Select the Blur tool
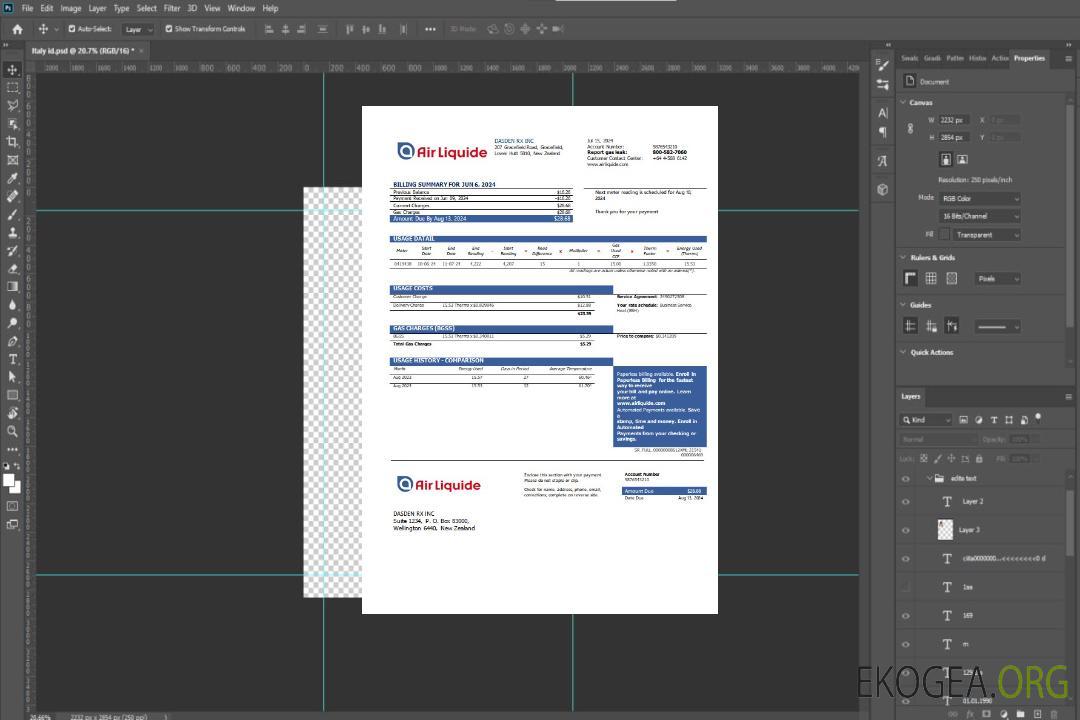The image size is (1080, 720). coord(12,305)
